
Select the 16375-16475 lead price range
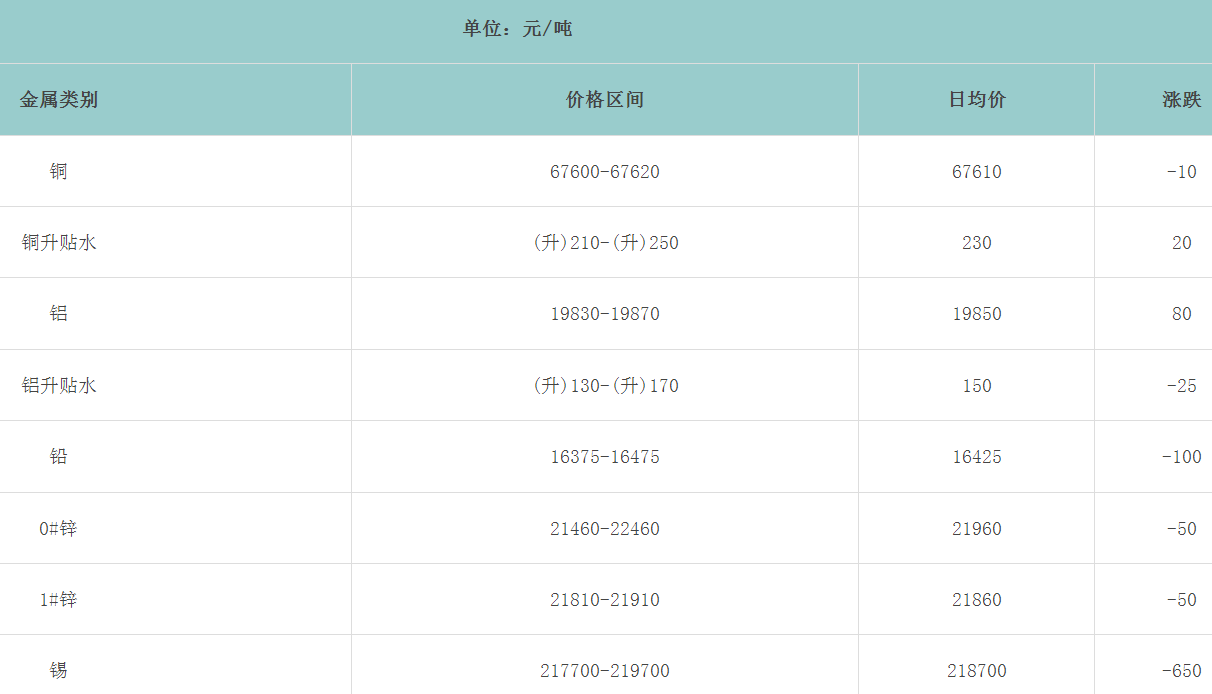point(604,457)
